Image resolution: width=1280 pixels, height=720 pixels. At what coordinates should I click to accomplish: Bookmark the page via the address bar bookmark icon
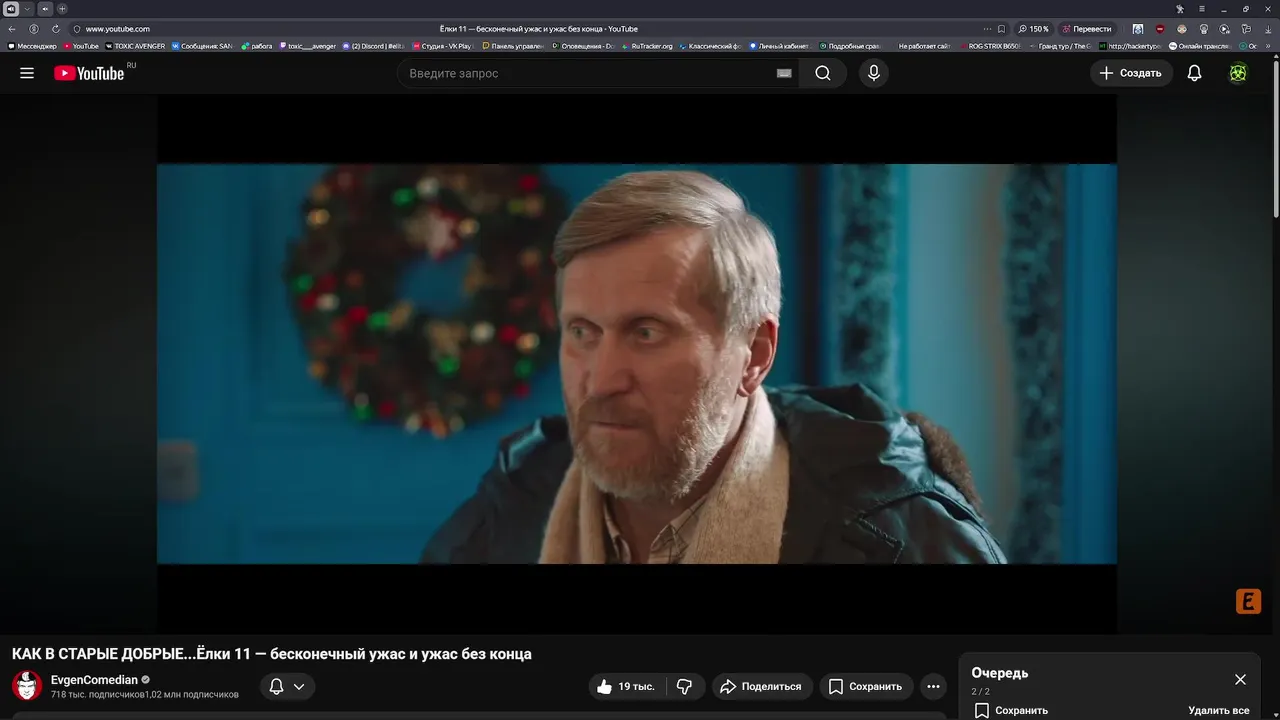click(1001, 29)
